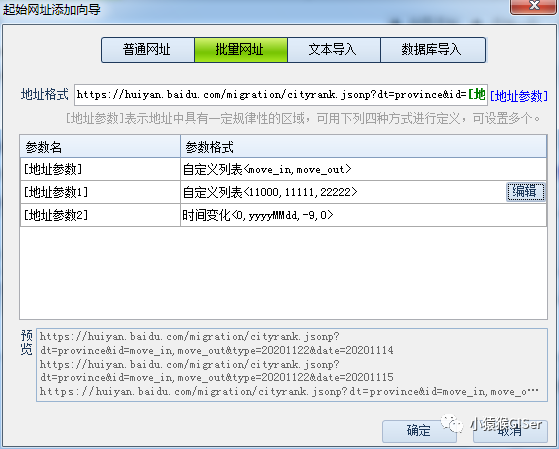Click the 地址格式 URL input field
Viewport: 559px width, 449px height.
[x=281, y=95]
